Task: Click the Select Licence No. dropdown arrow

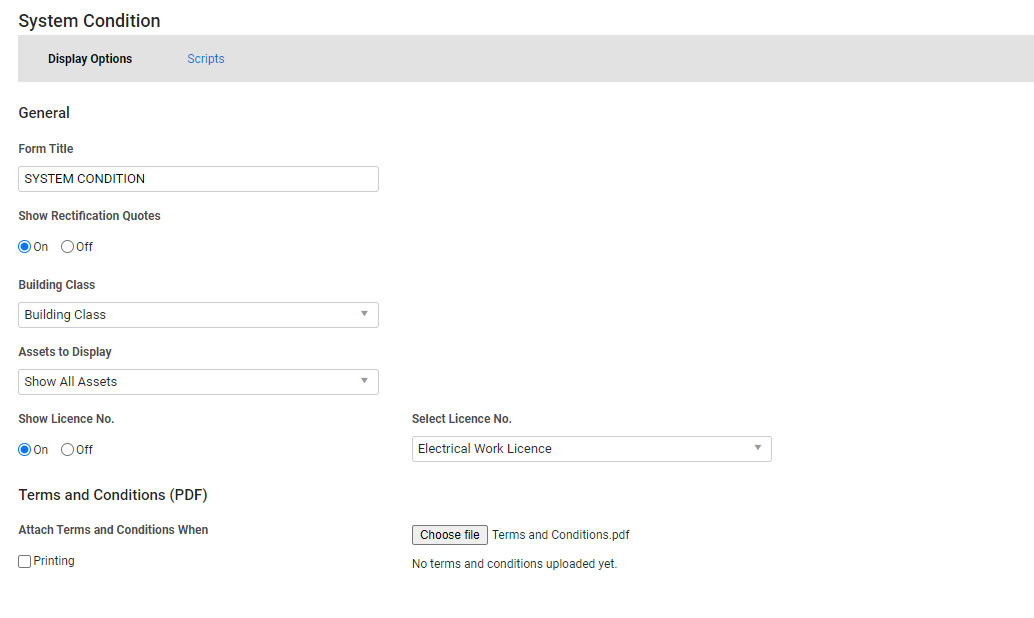Action: click(758, 448)
